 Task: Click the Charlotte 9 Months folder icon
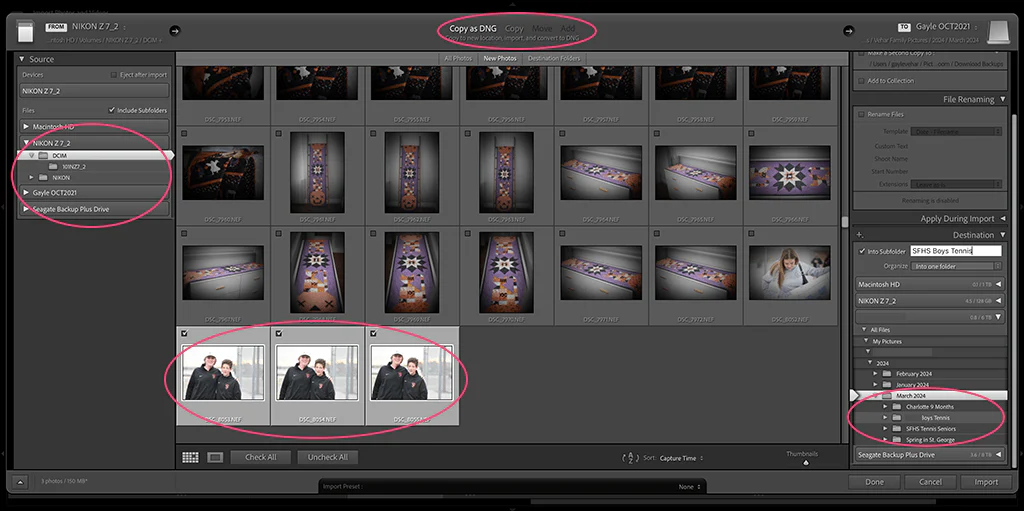tap(896, 406)
